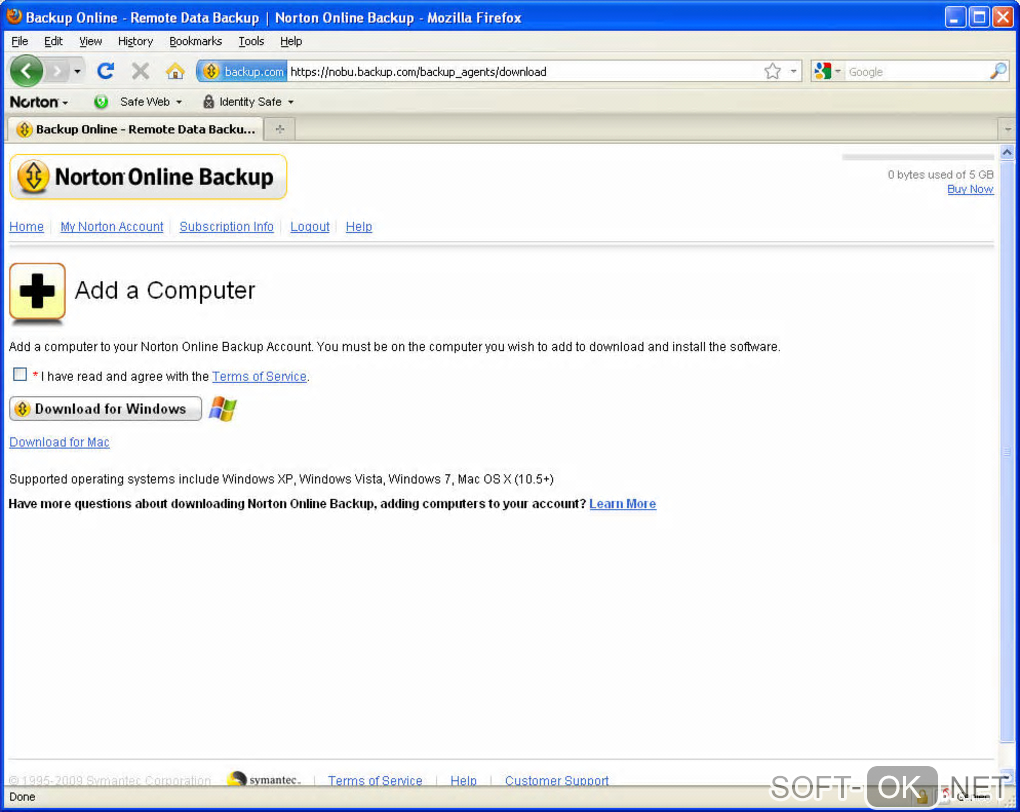
Task: Open the footer Help link
Action: (x=463, y=780)
